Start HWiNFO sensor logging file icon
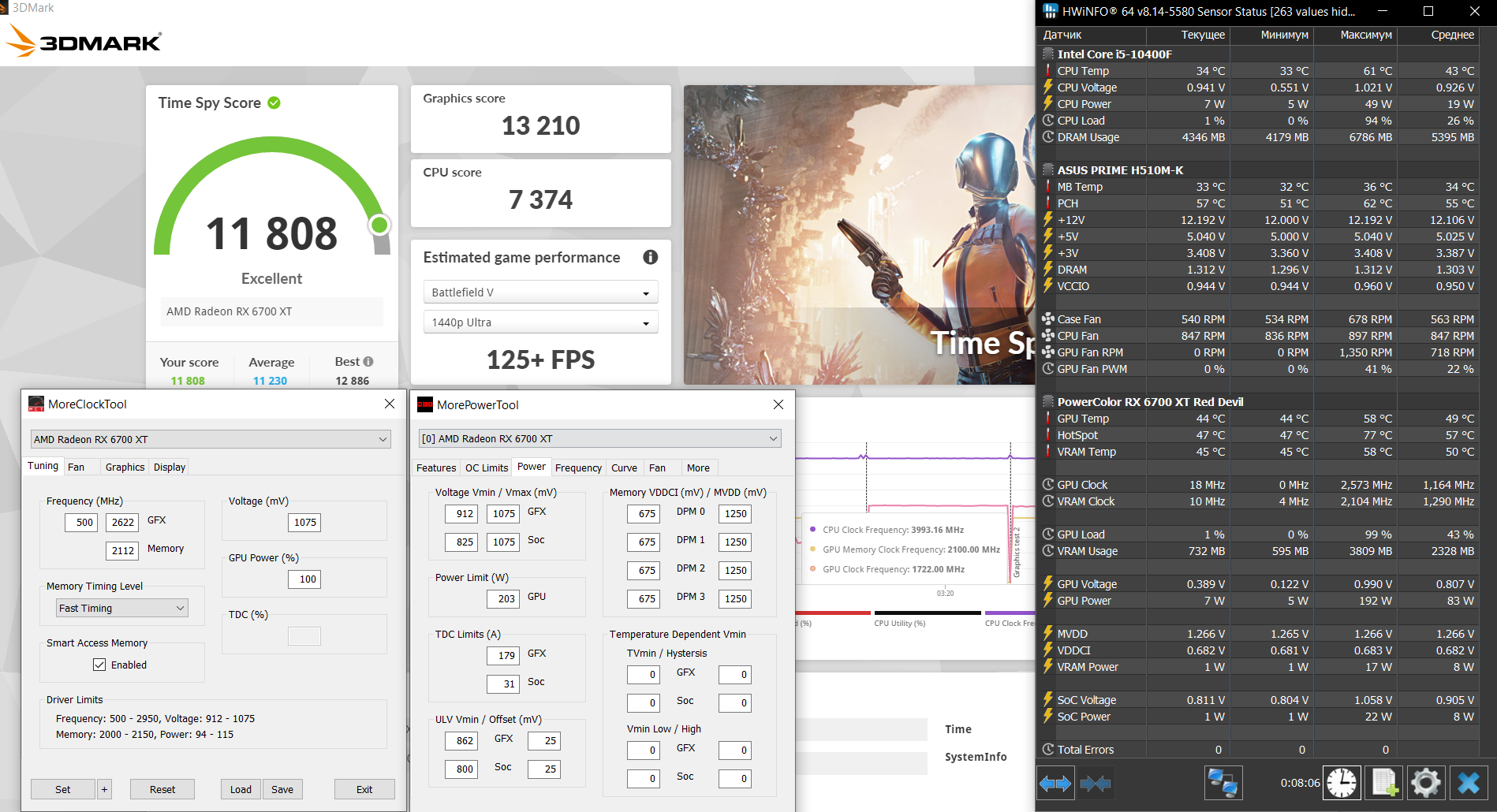Screen dimensions: 1497x812 point(1384,783)
